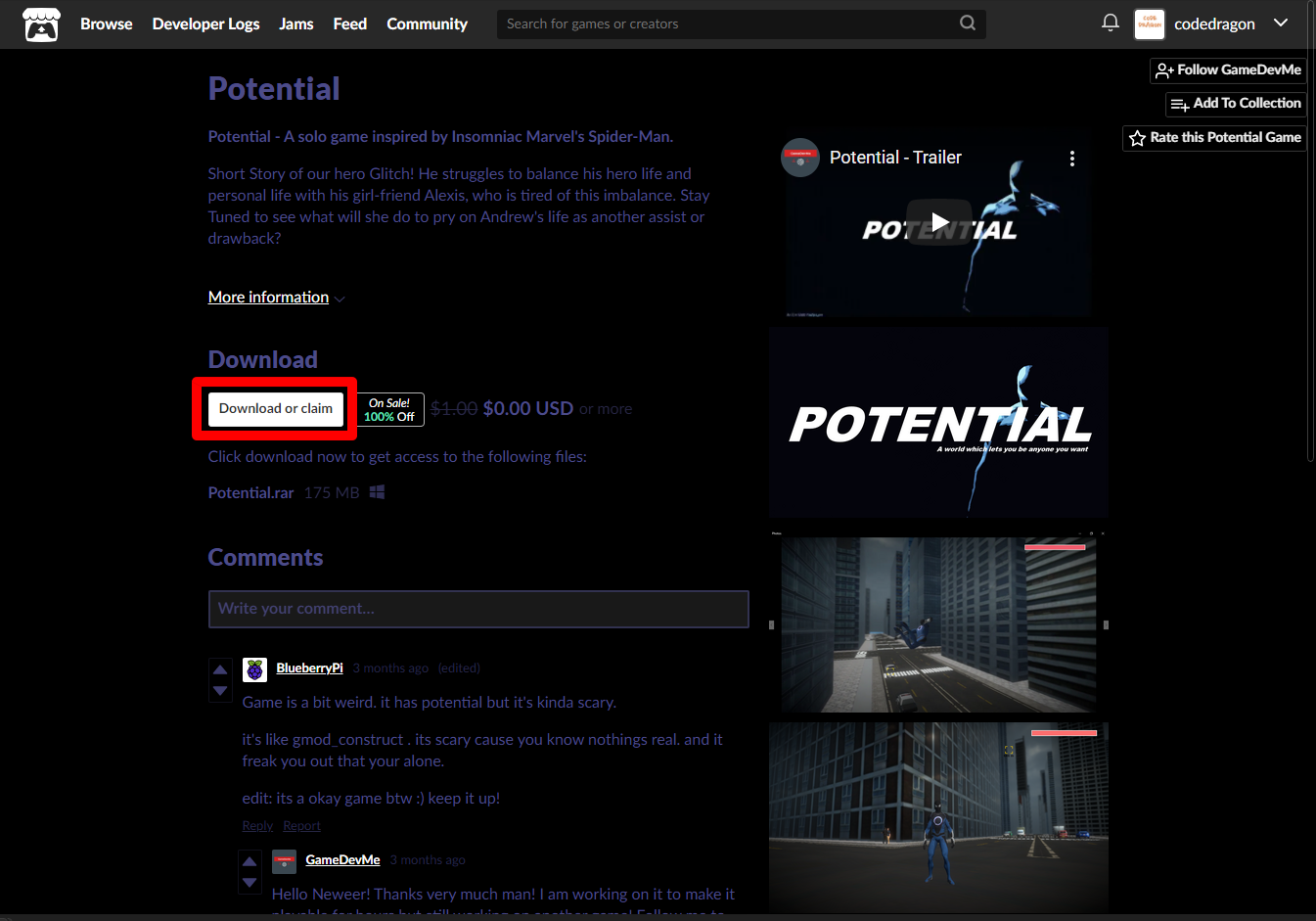Open BlueberryPi profile link
This screenshot has width=1316, height=921.
click(309, 668)
